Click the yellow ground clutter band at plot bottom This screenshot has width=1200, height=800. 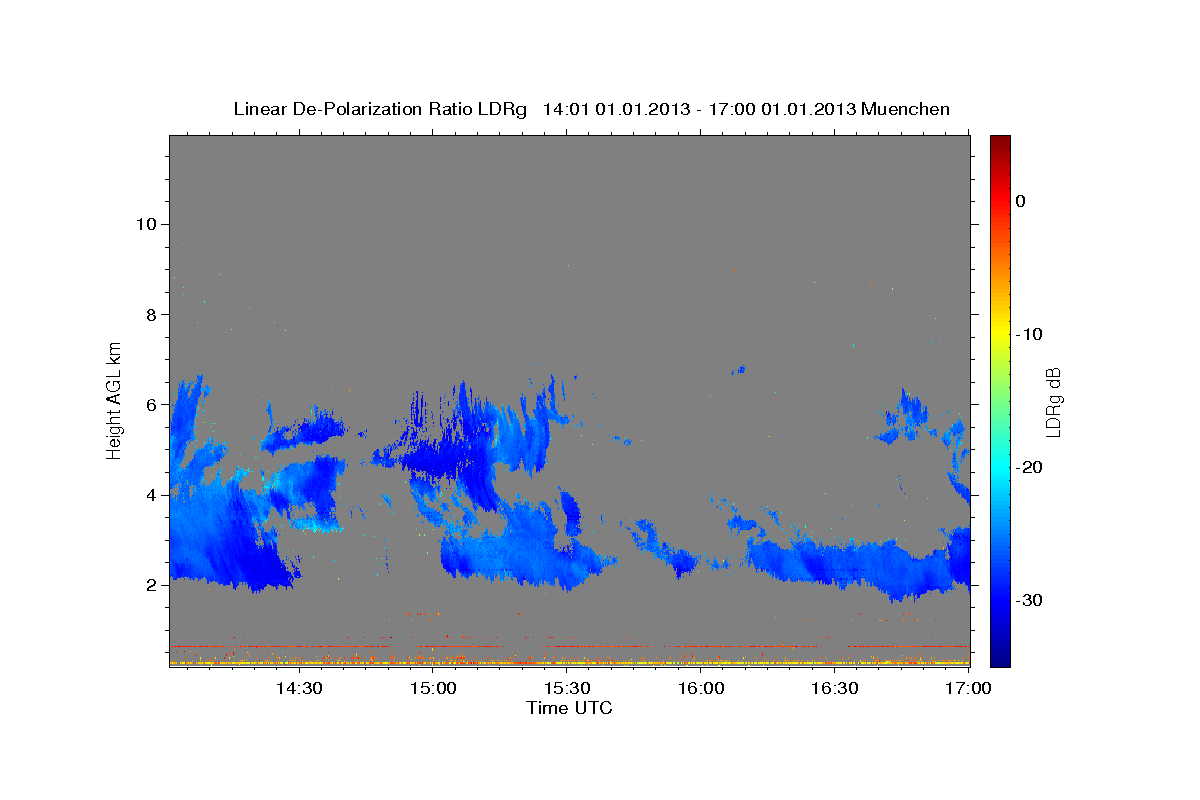[x=569, y=662]
